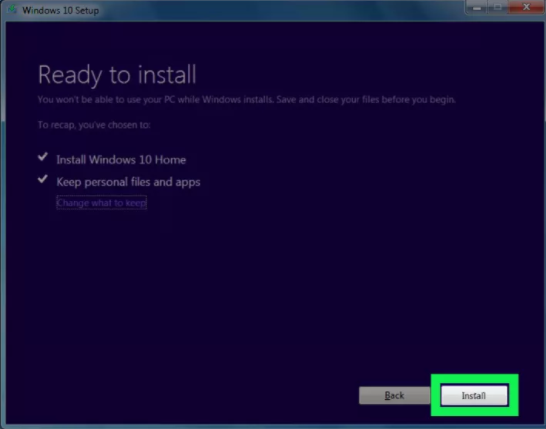Click the 'You won't be able to use your PC' text

tap(247, 100)
